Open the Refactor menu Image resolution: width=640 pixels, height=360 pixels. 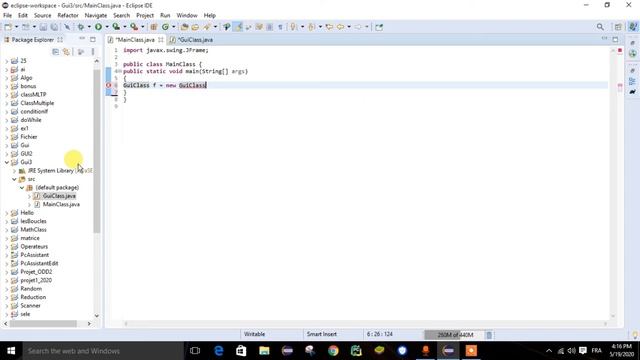pos(68,16)
